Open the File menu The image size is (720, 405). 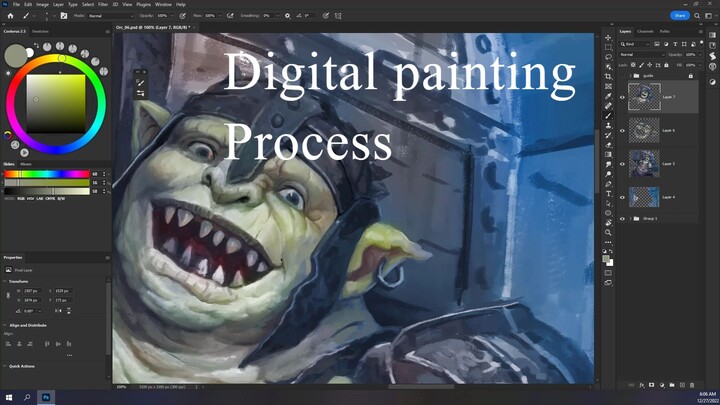(x=16, y=4)
